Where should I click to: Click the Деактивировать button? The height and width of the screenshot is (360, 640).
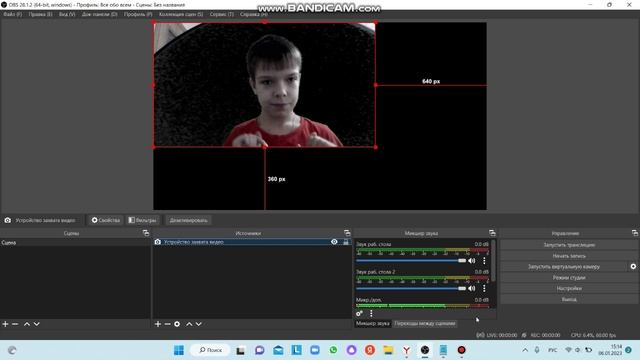click(188, 220)
